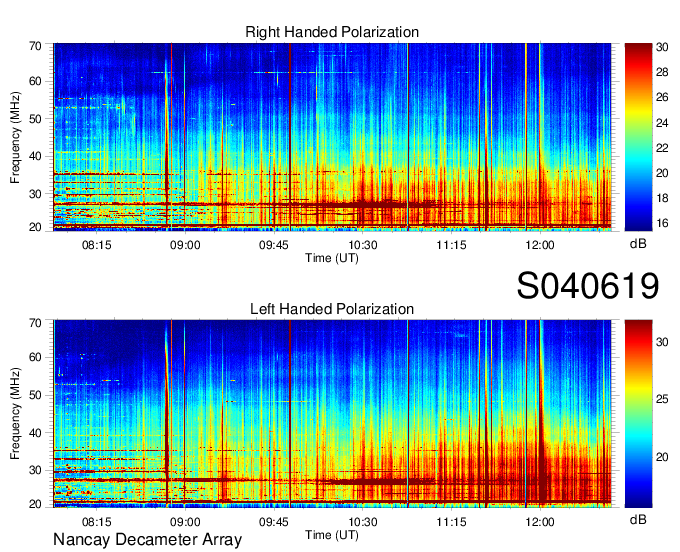Click the right-handed plot's color scale bar
The width and height of the screenshot is (680, 552).
point(638,137)
